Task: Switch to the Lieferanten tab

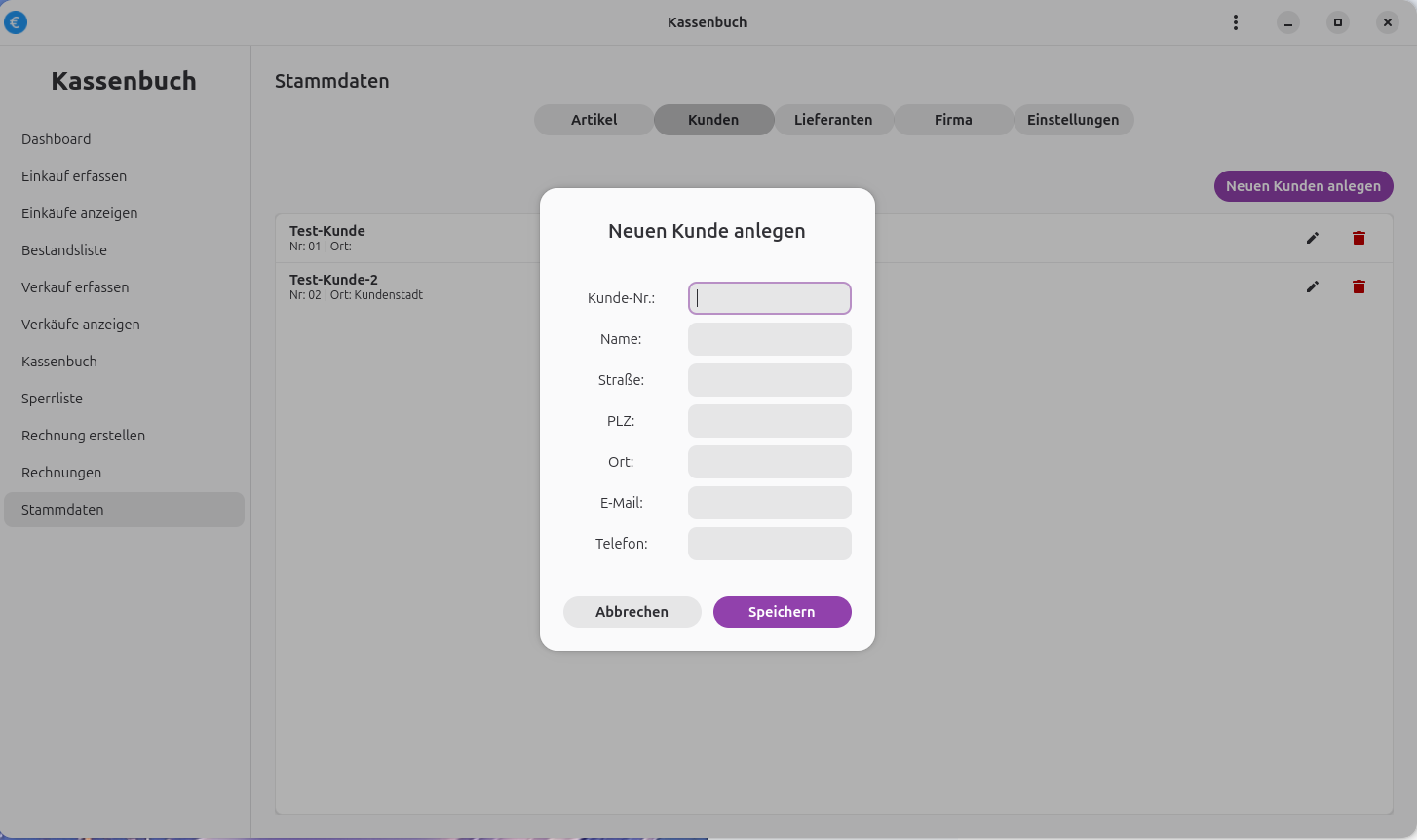Action: point(832,120)
